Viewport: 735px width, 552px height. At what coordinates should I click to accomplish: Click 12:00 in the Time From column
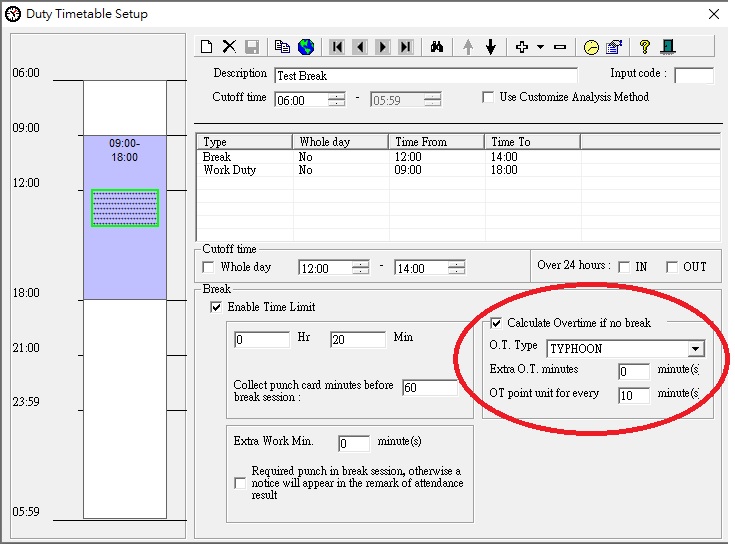[408, 157]
